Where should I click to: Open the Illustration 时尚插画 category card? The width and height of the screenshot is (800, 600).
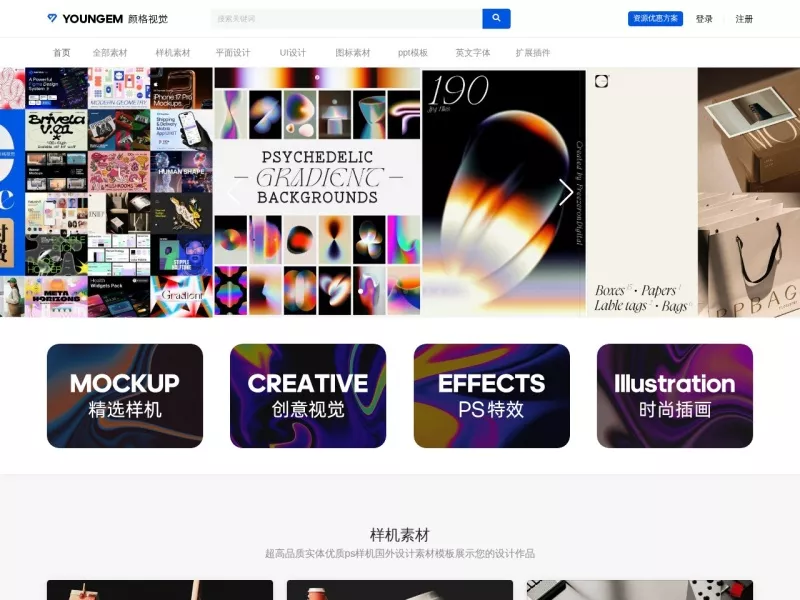coord(675,396)
